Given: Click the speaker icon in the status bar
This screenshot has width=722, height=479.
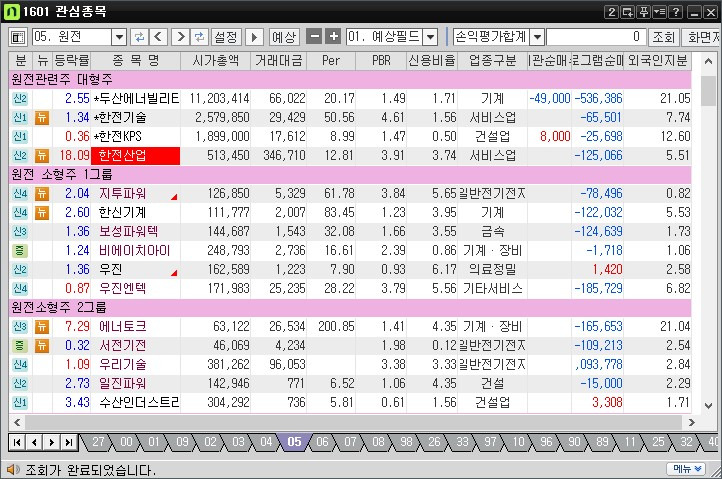Looking at the screenshot, I should click(13, 470).
